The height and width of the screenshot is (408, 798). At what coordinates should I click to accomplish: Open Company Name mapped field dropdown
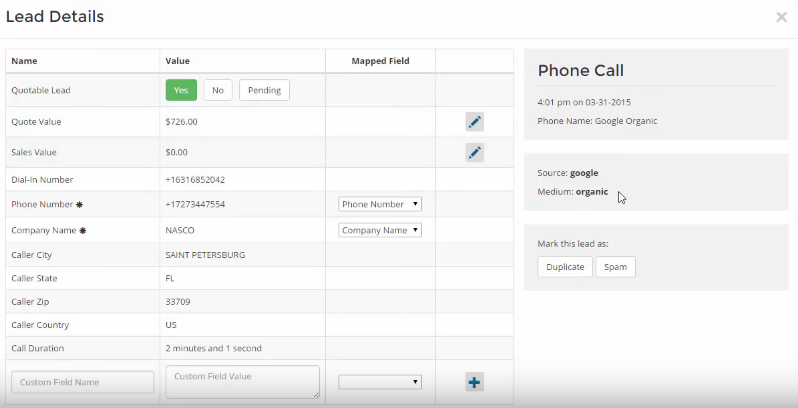click(380, 230)
